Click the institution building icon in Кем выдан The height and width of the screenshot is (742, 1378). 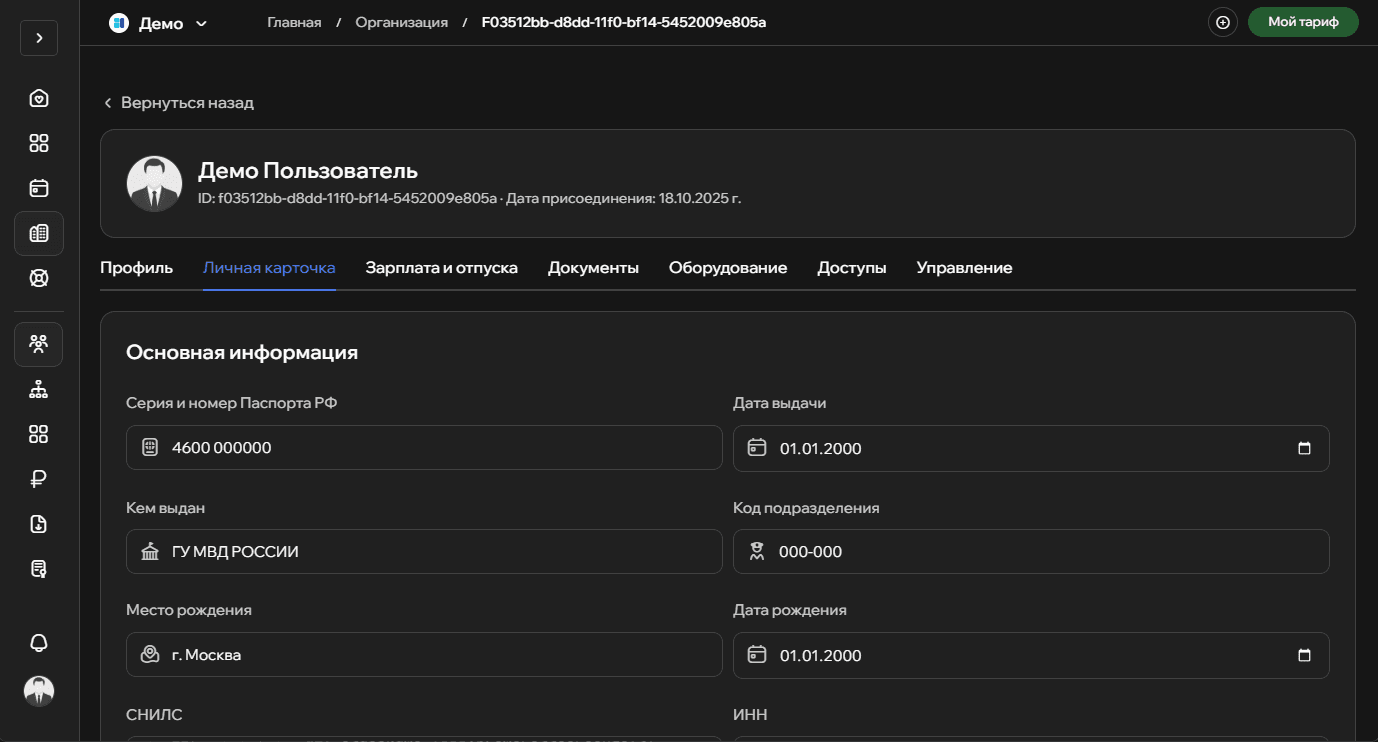[x=150, y=551]
